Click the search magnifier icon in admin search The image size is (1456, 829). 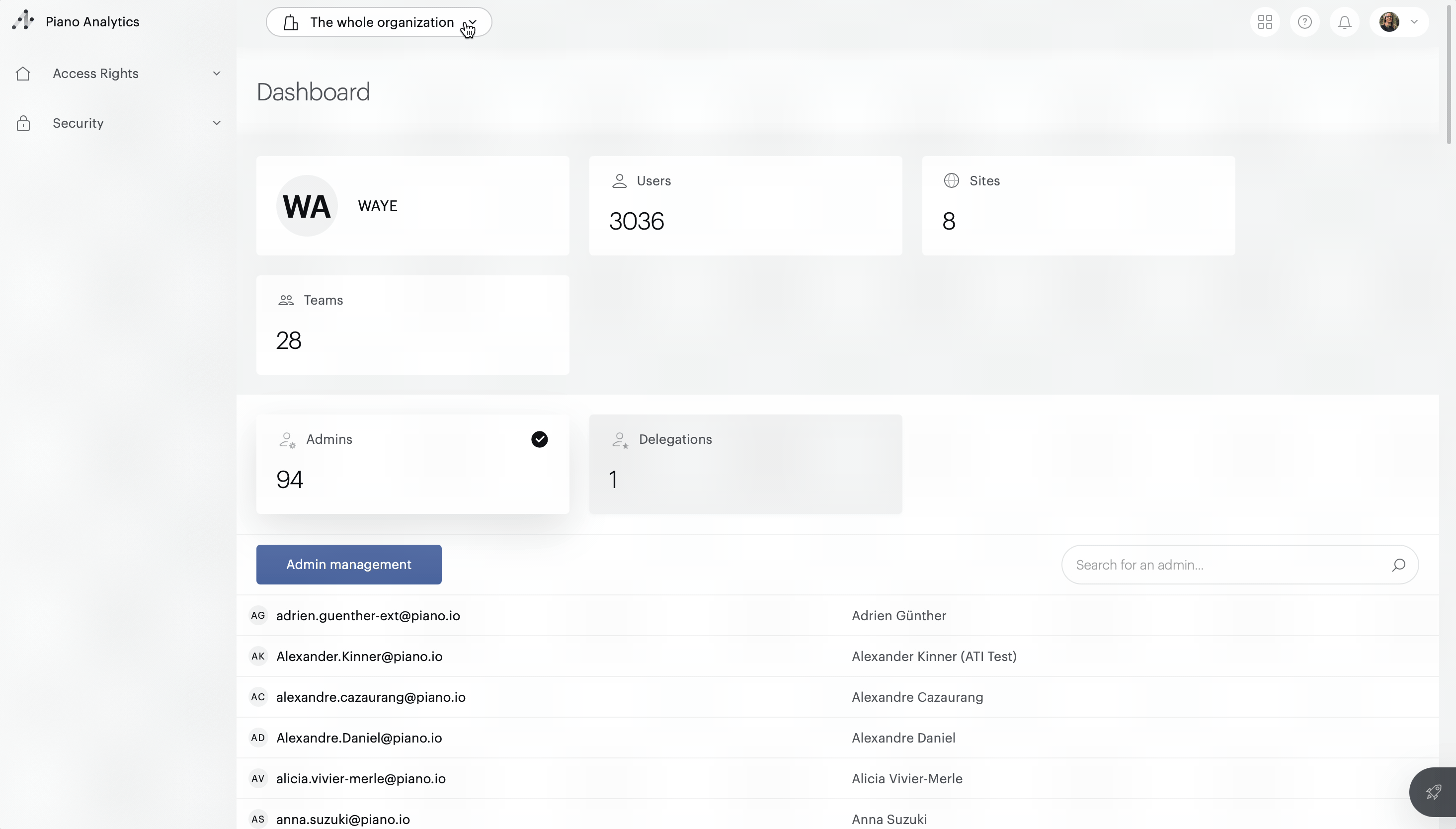(1398, 565)
